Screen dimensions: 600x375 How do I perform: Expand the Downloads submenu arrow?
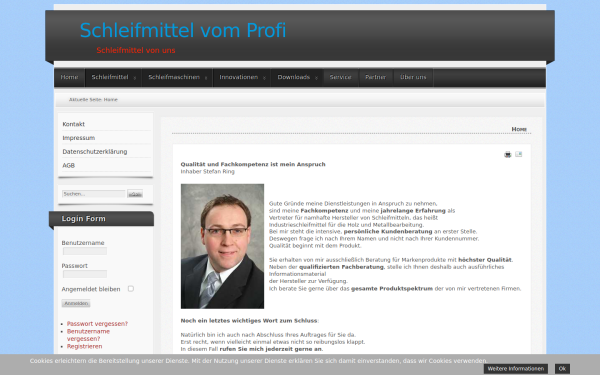click(x=316, y=78)
